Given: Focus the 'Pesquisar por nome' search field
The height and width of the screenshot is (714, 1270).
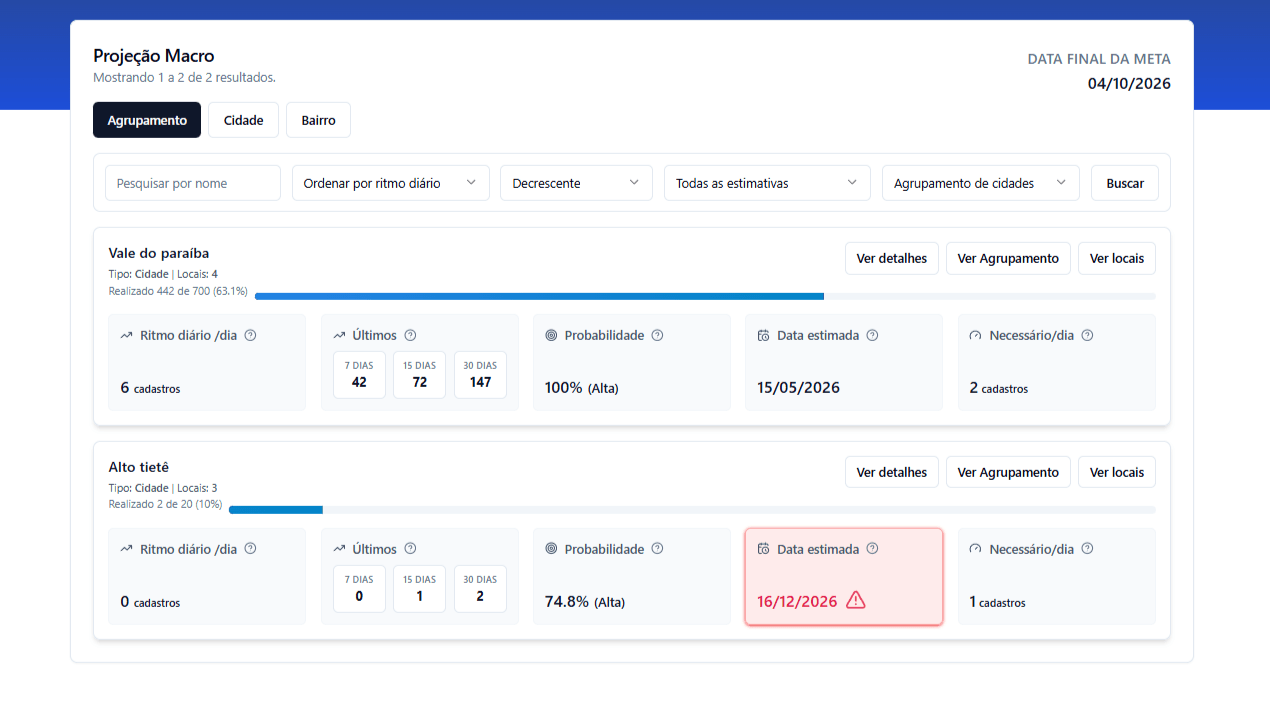Looking at the screenshot, I should pyautogui.click(x=193, y=183).
